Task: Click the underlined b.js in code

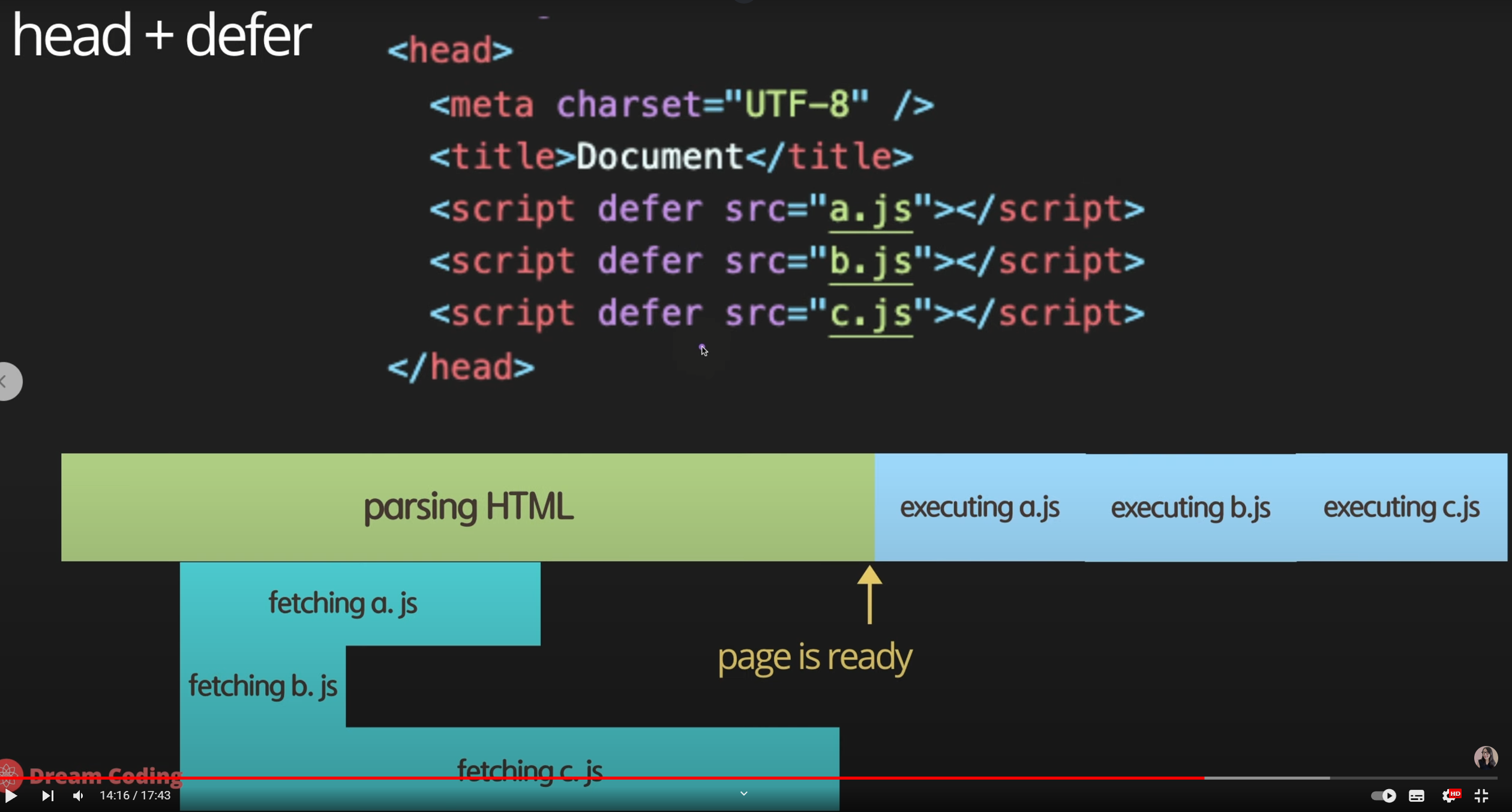Action: pos(870,262)
